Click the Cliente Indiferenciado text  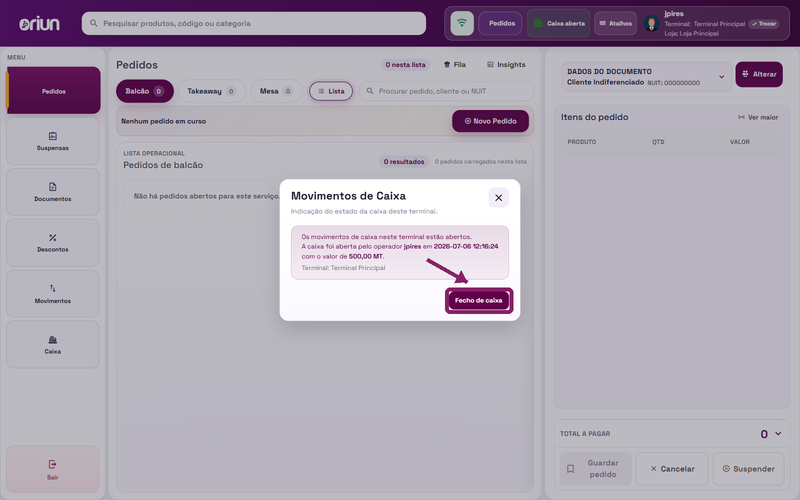coord(605,82)
